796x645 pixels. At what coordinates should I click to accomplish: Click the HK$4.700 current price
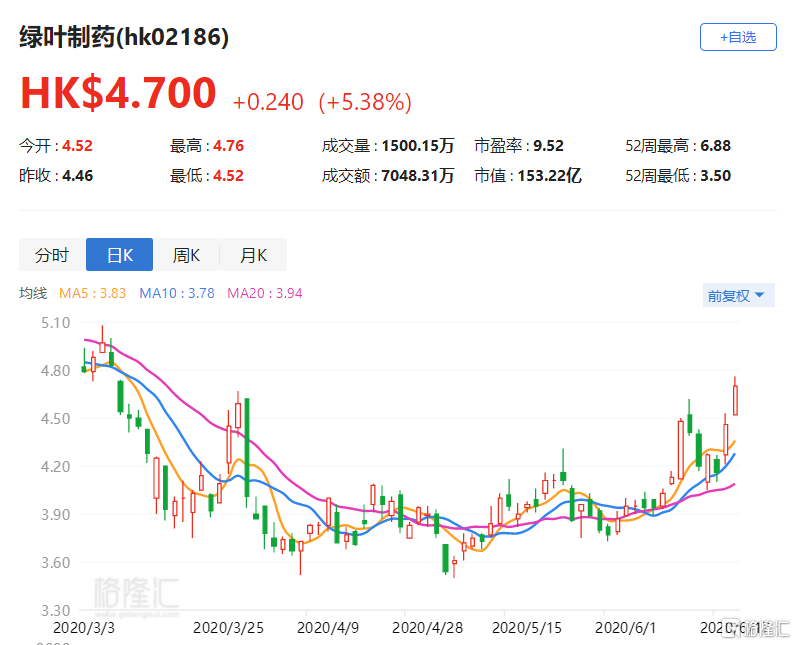pyautogui.click(x=118, y=92)
